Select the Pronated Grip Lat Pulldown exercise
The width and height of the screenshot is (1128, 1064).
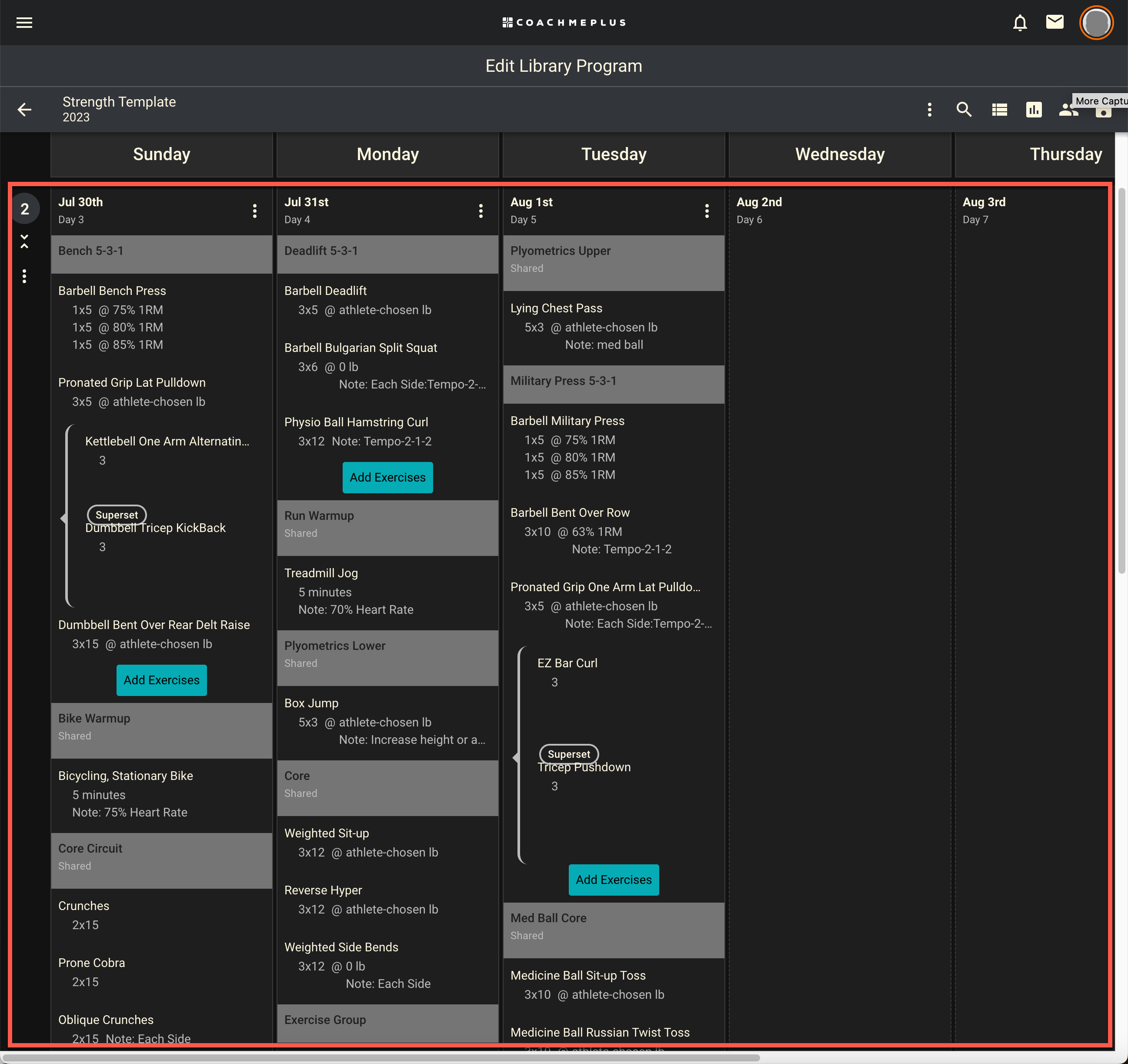pyautogui.click(x=132, y=382)
